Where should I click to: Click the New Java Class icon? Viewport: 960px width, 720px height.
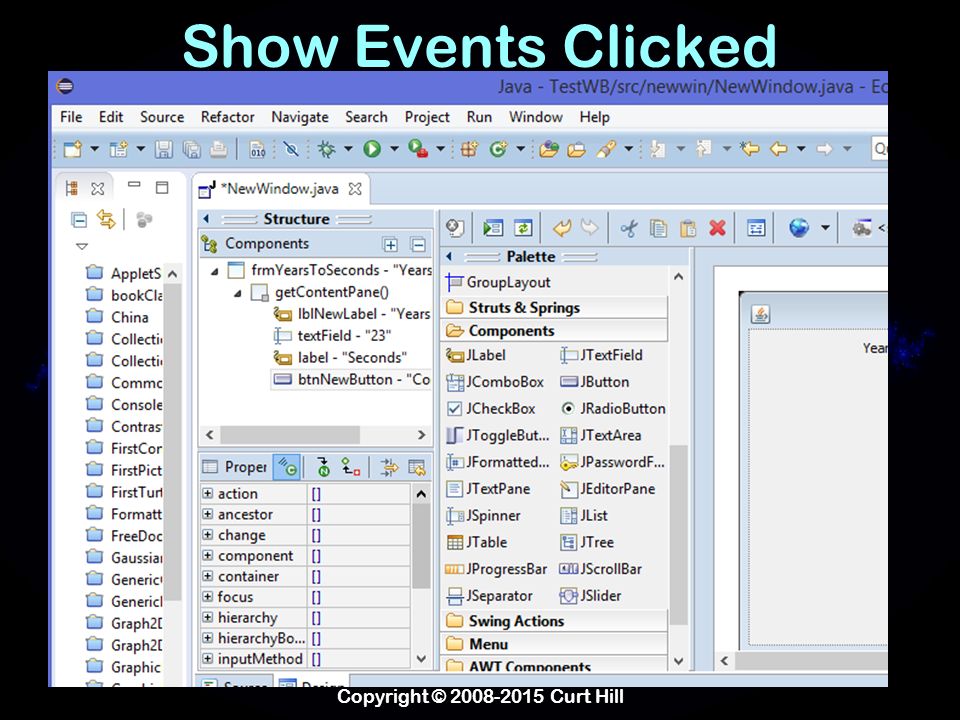[x=498, y=149]
